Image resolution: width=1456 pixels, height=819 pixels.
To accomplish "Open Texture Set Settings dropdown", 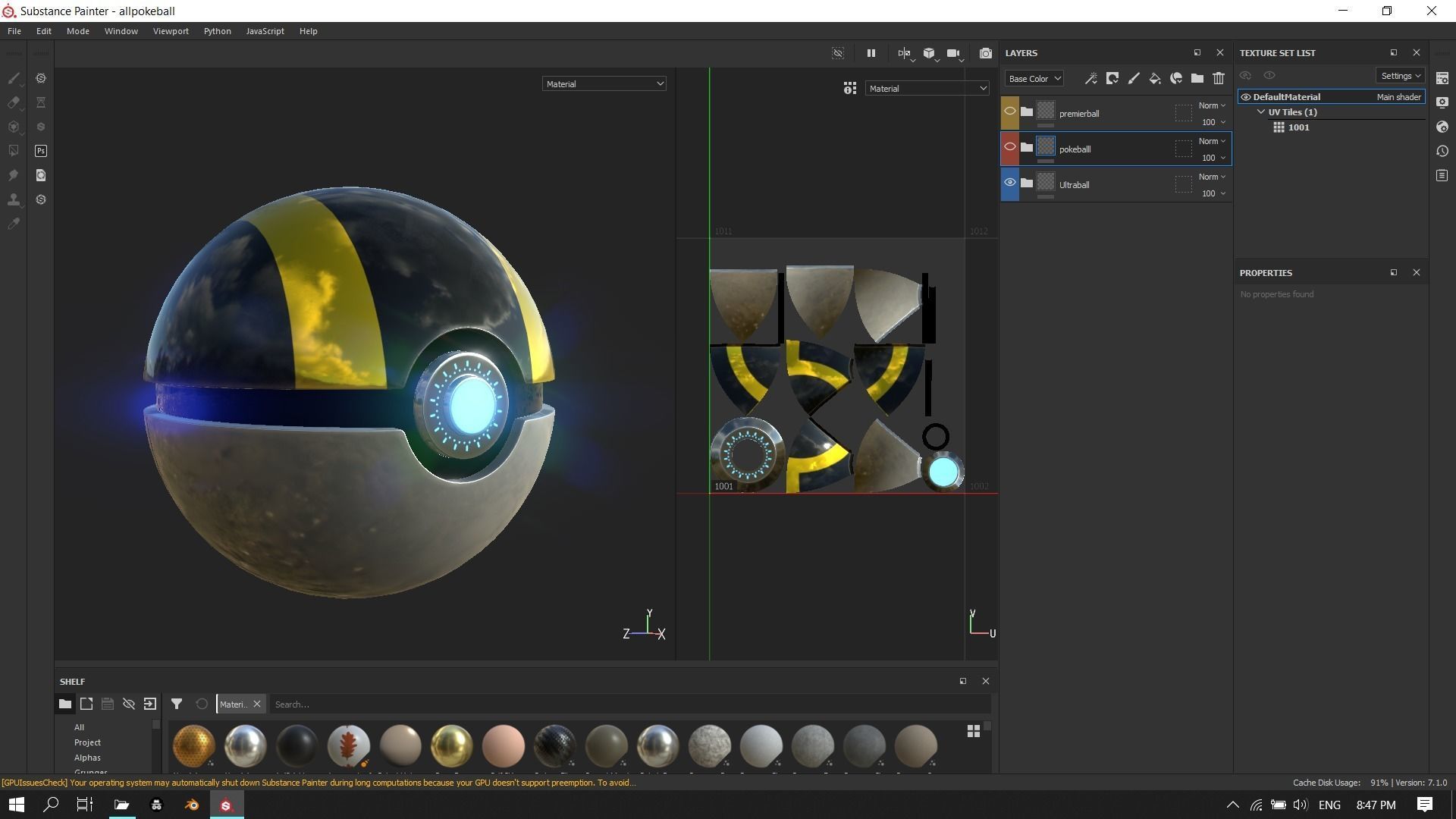I will 1400,76.
